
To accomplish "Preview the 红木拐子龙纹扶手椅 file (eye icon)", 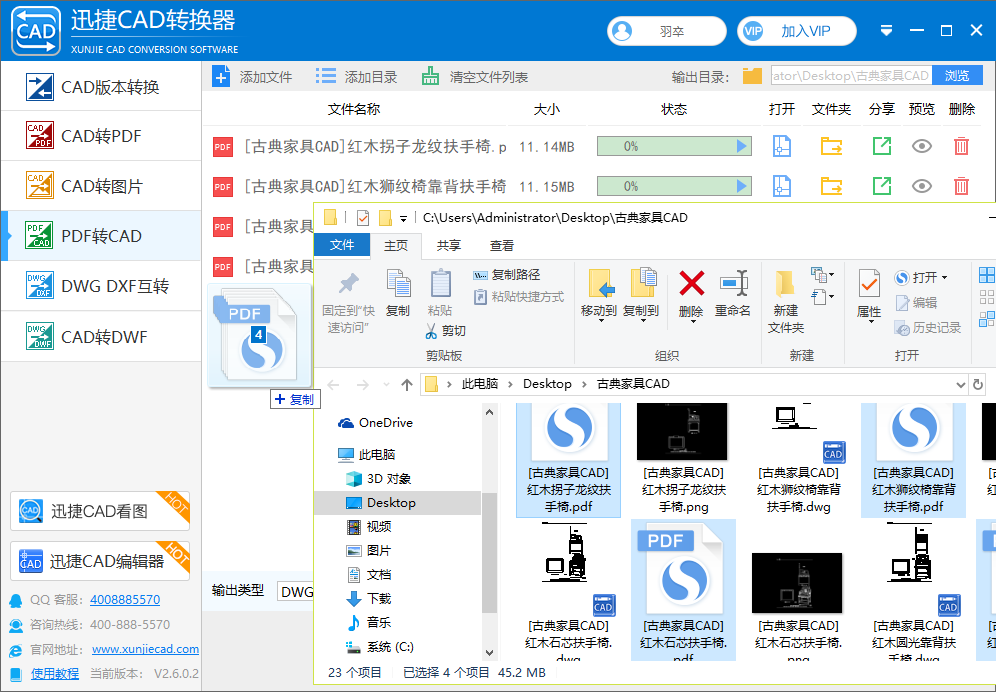I will click(x=922, y=147).
